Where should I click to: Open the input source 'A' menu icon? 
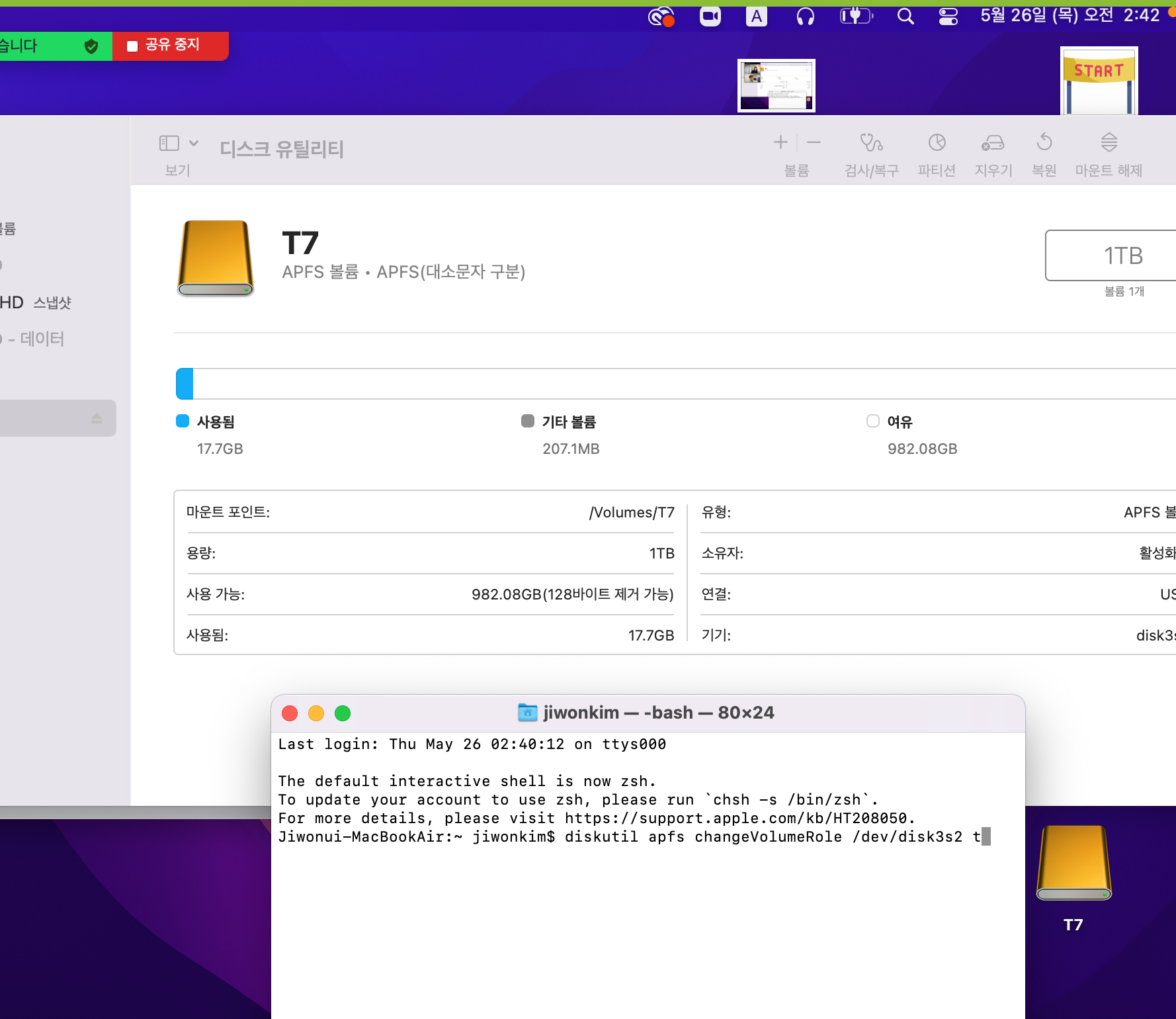tap(757, 16)
